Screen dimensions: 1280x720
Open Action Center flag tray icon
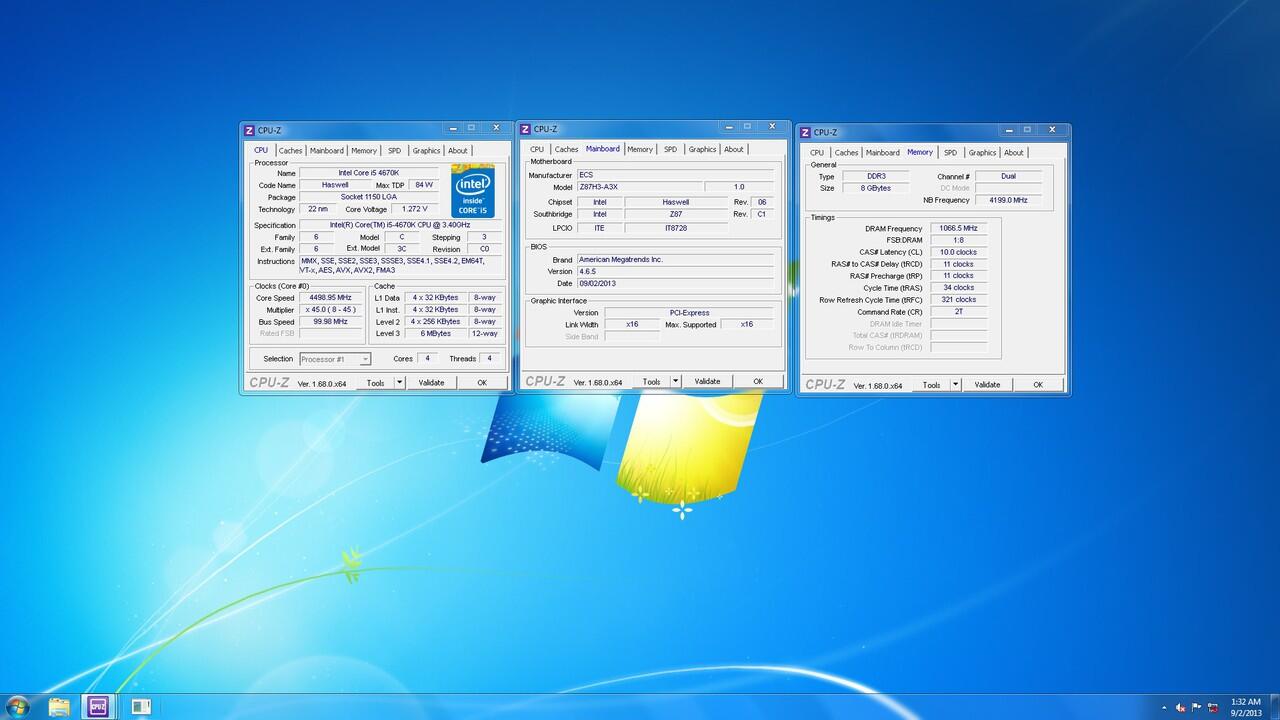(x=1197, y=708)
